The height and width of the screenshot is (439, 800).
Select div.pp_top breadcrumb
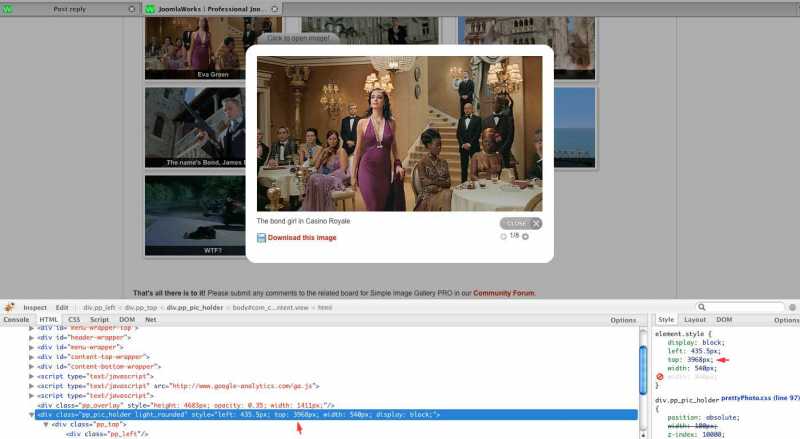(x=141, y=307)
